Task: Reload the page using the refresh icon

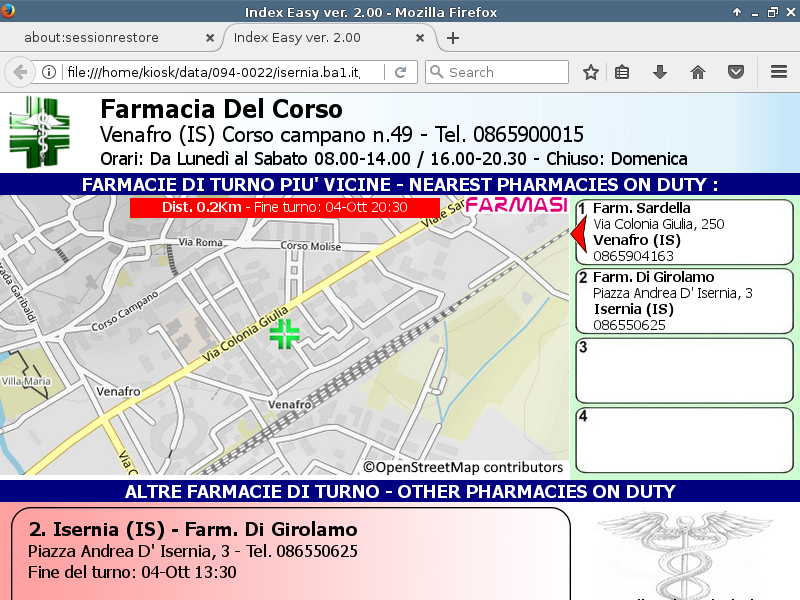Action: (400, 72)
